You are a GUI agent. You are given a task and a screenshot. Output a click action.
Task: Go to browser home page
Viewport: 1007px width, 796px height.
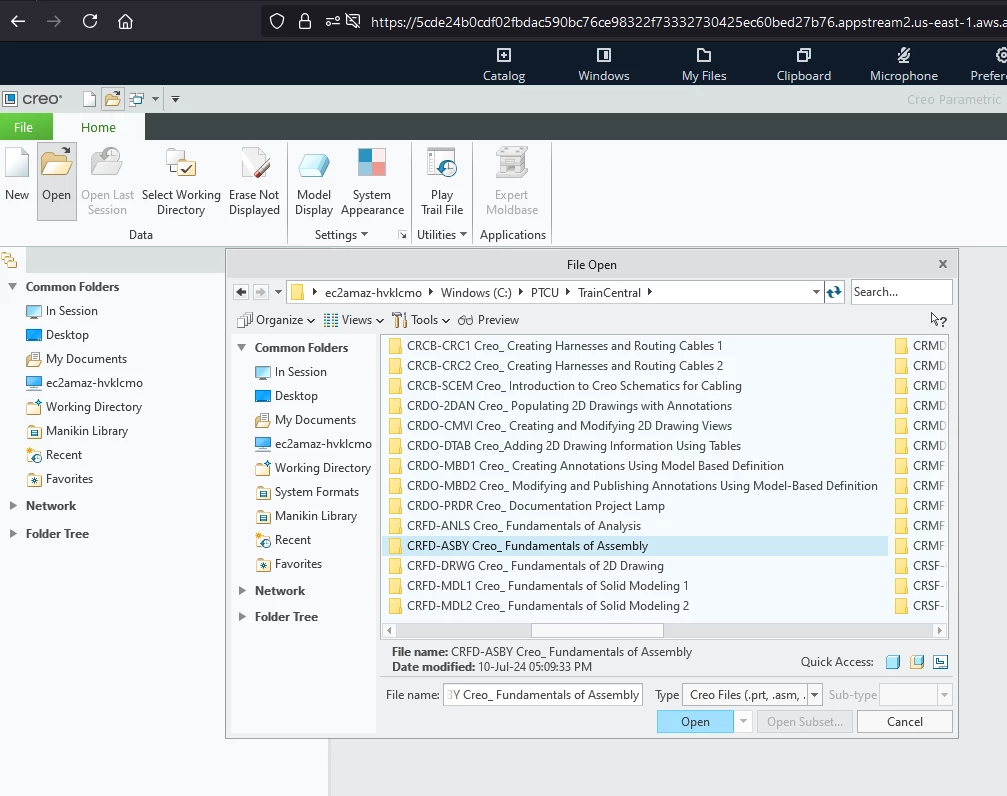[125, 21]
